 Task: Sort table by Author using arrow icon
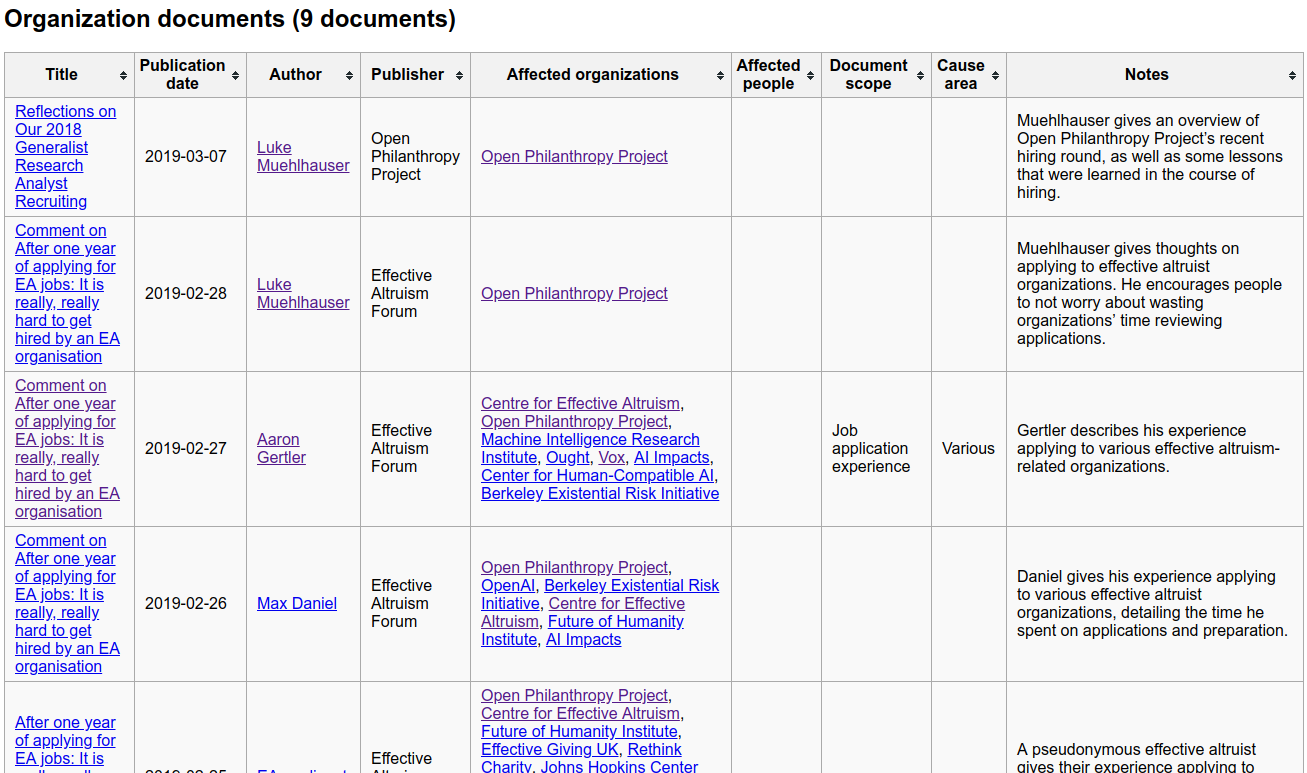point(349,75)
